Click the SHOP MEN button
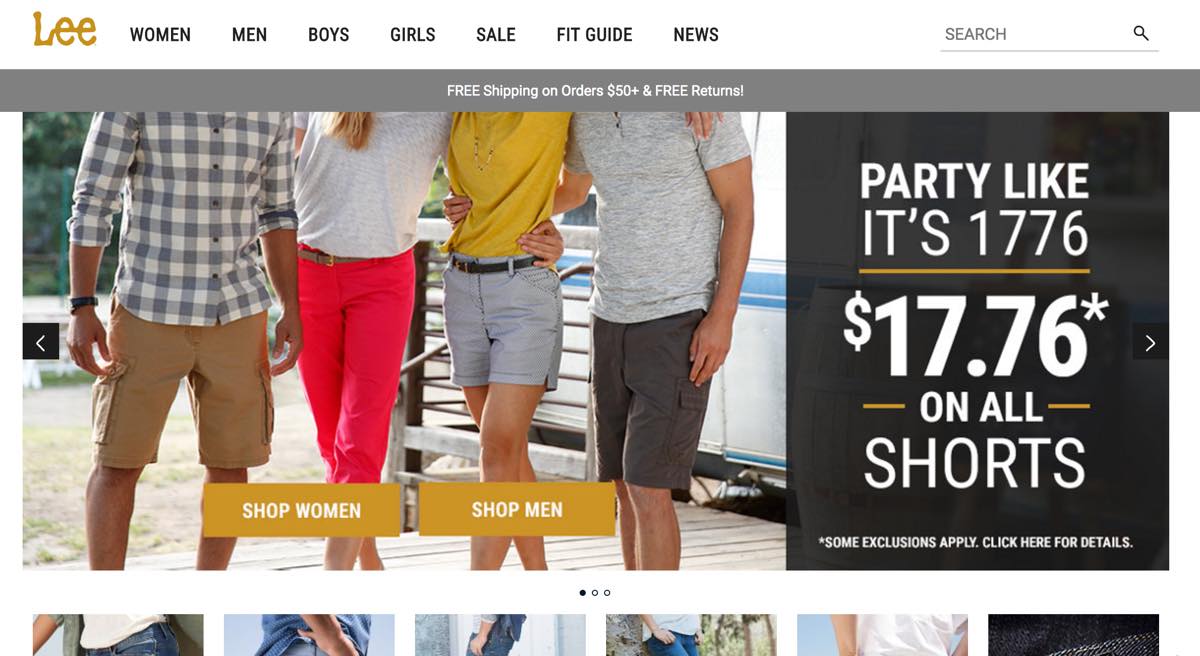Viewport: 1200px width, 656px height. coord(517,509)
